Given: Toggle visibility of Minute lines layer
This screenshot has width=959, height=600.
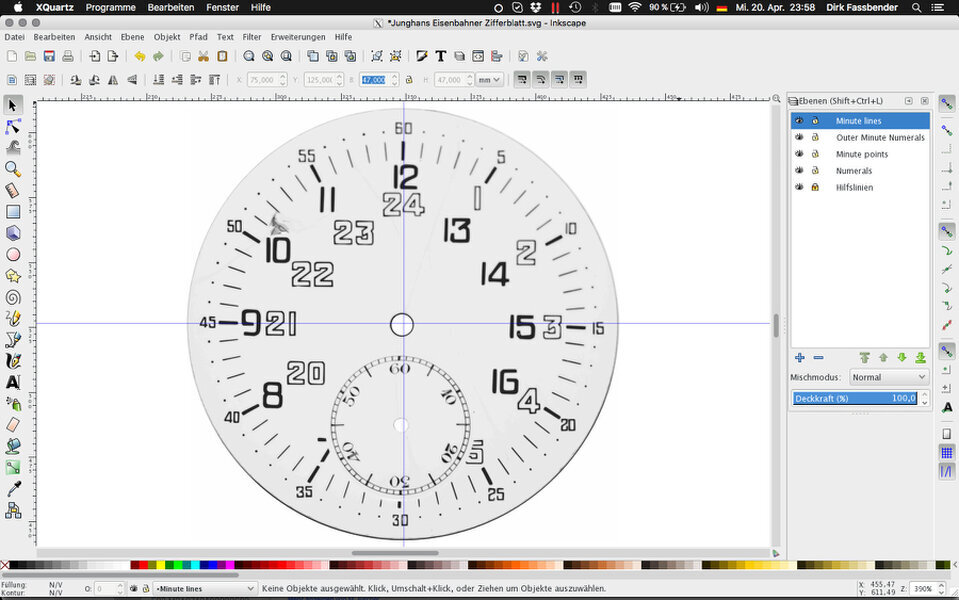Looking at the screenshot, I should [x=799, y=120].
